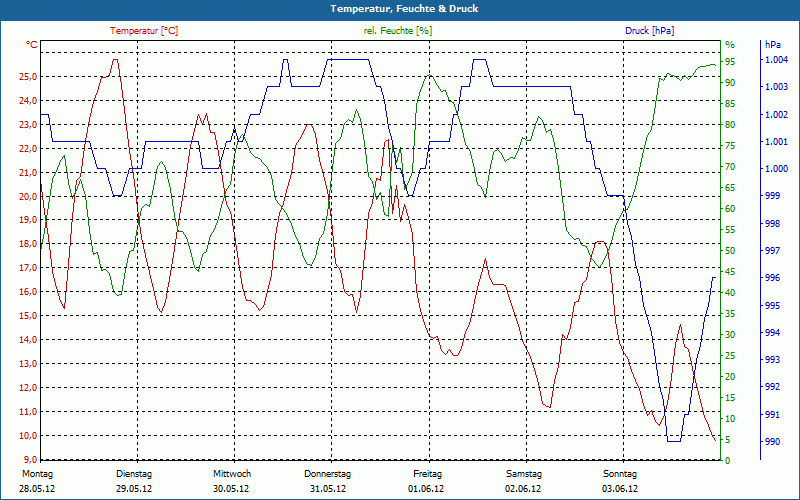
Task: Click the date '29.05.12'
Action: [134, 489]
